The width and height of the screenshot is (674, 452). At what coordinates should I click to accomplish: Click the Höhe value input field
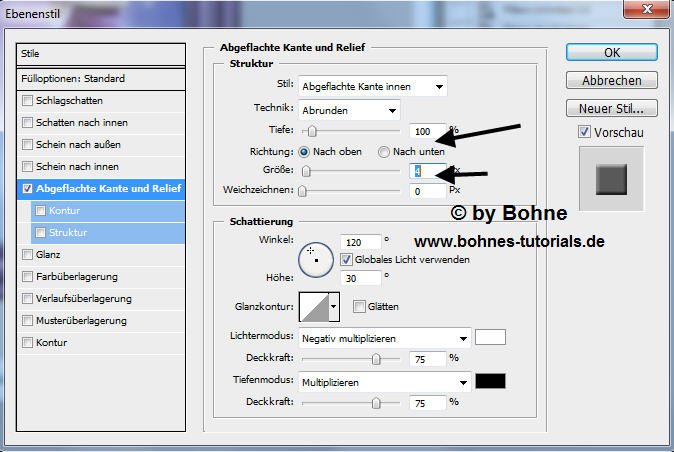click(360, 280)
